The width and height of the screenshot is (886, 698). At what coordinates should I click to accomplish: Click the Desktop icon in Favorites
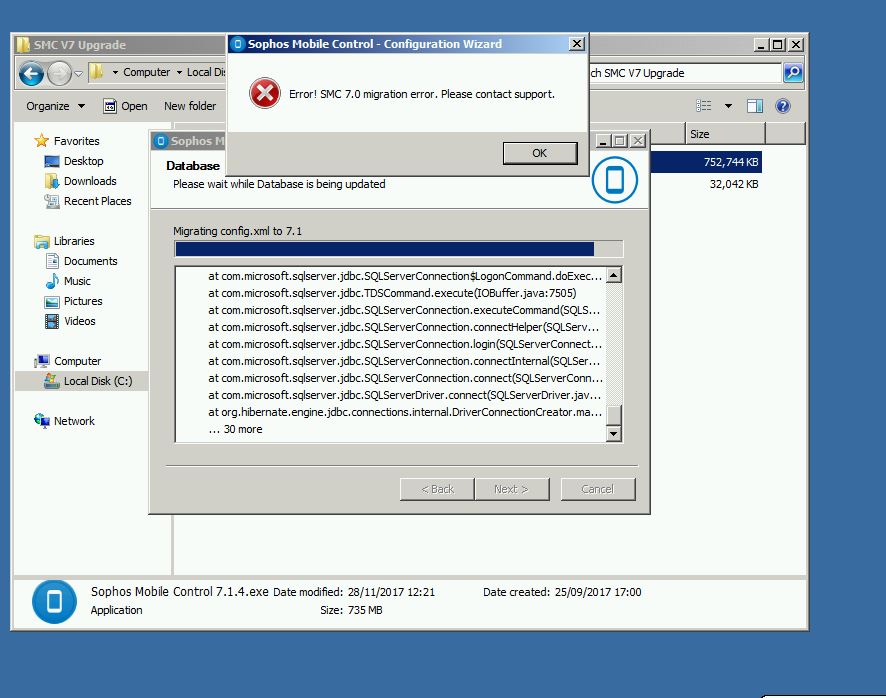pos(52,162)
